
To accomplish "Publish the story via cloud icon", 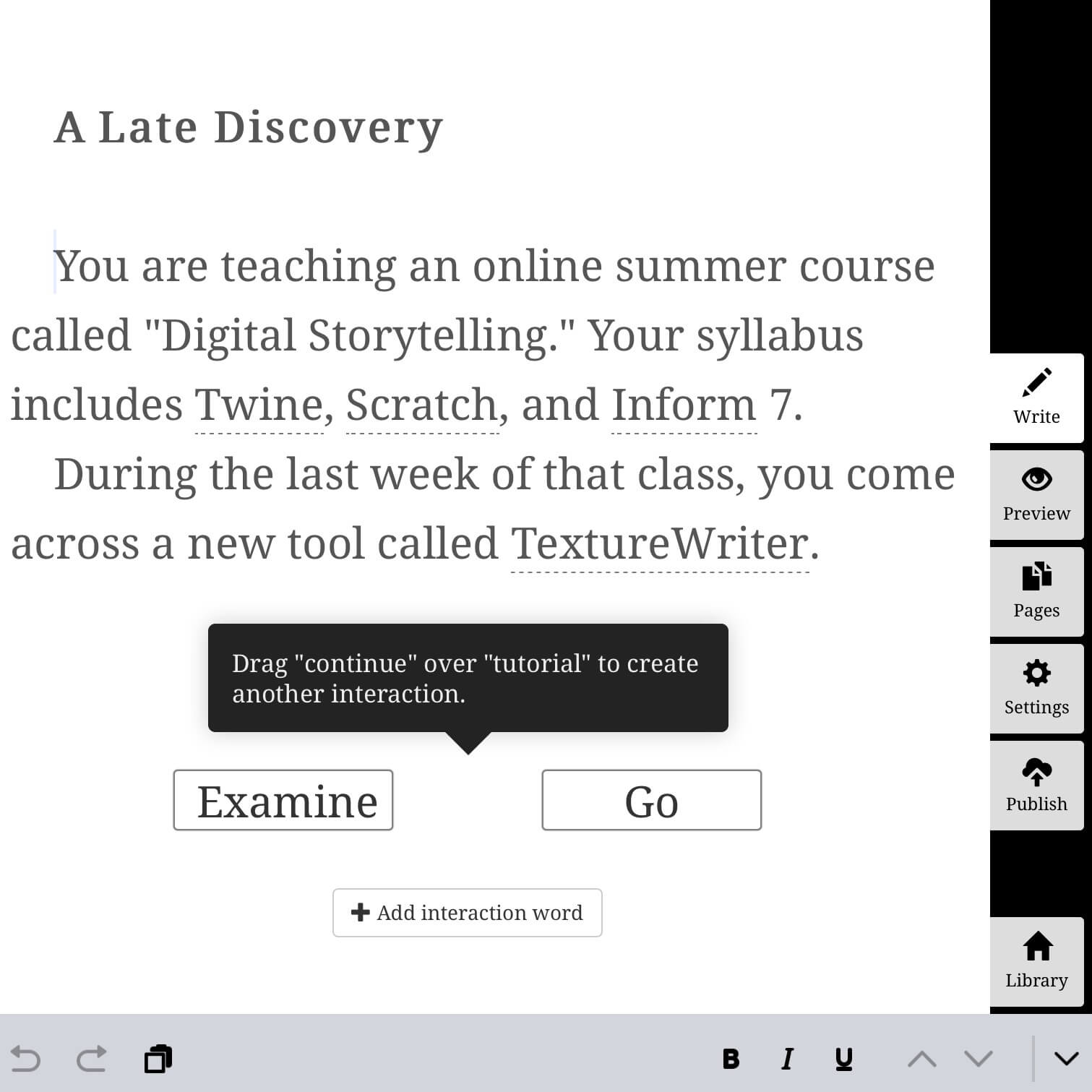I will tap(1036, 785).
